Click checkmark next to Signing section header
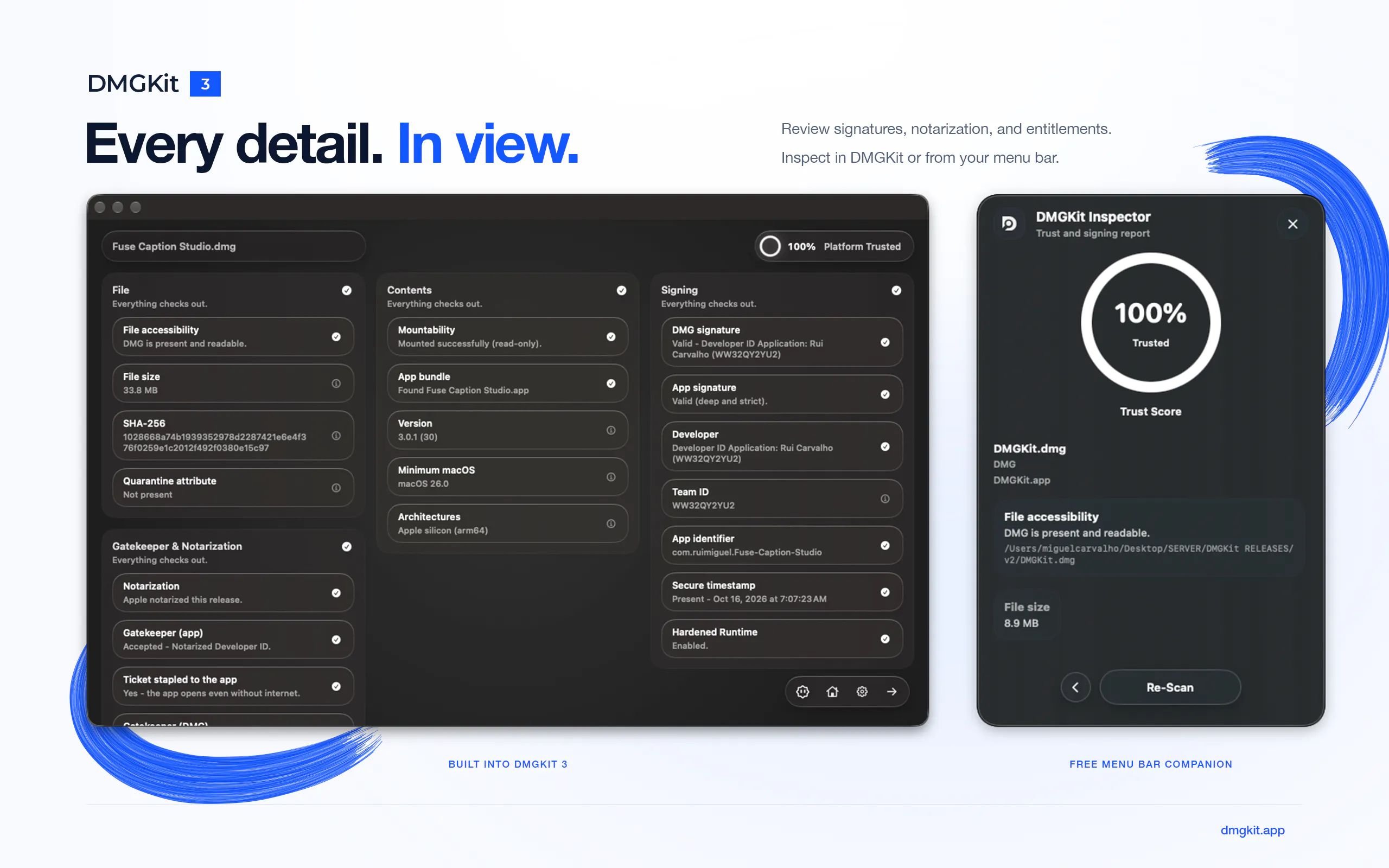Viewport: 1389px width, 868px height. click(x=896, y=290)
